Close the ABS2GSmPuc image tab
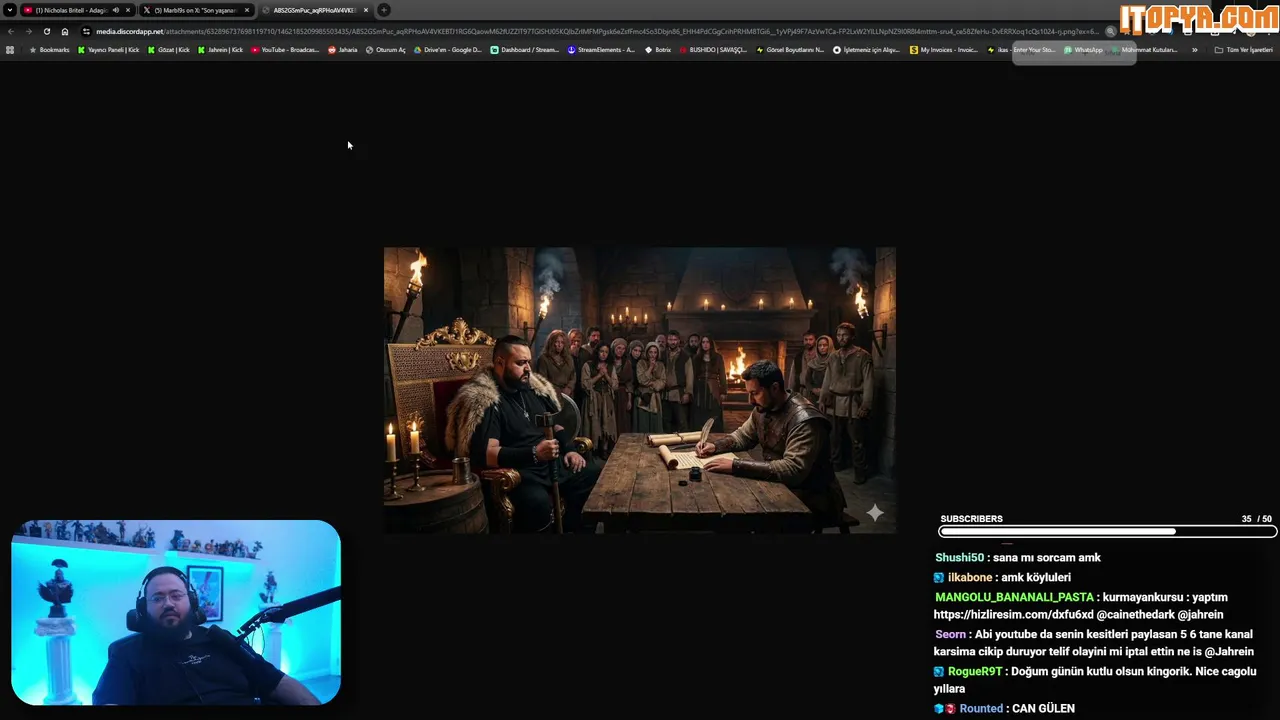The width and height of the screenshot is (1280, 720). point(366,10)
